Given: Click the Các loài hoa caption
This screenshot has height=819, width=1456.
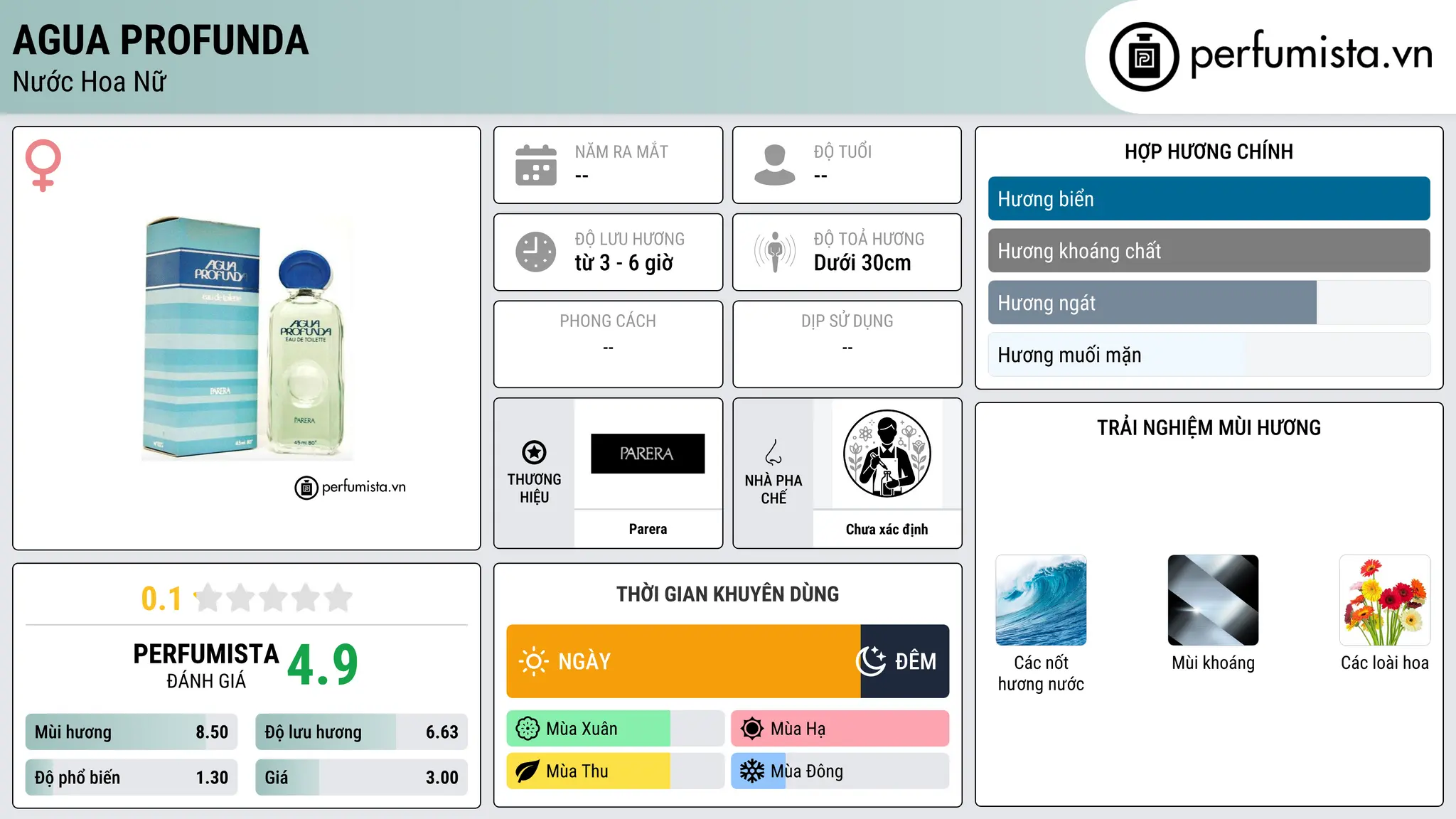Looking at the screenshot, I should (x=1385, y=663).
